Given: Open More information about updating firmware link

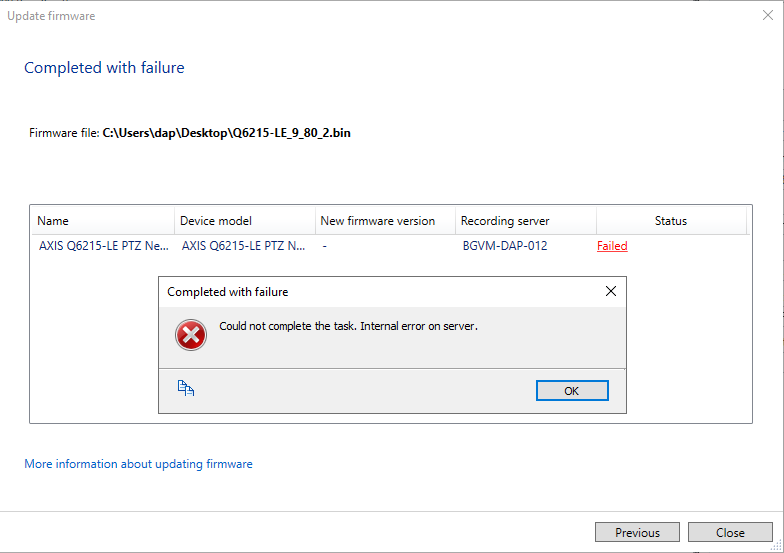Looking at the screenshot, I should [138, 464].
